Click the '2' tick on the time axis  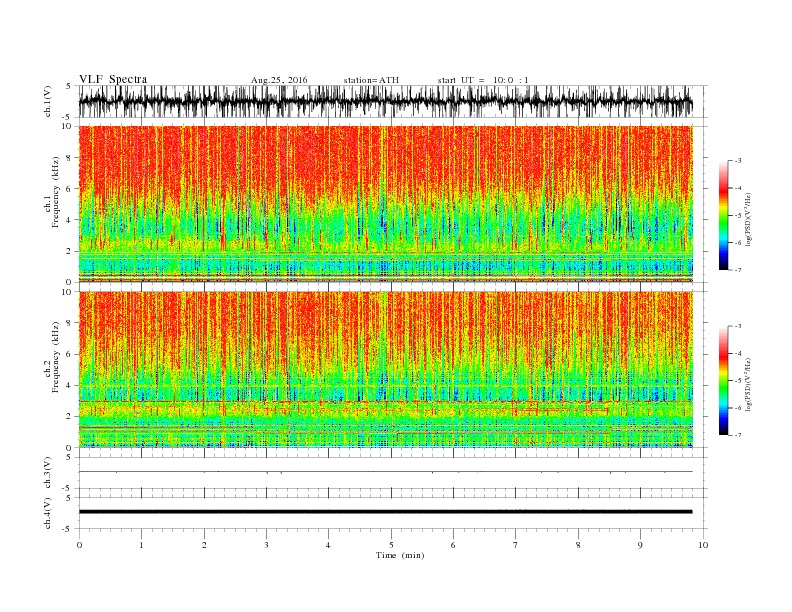pos(204,545)
